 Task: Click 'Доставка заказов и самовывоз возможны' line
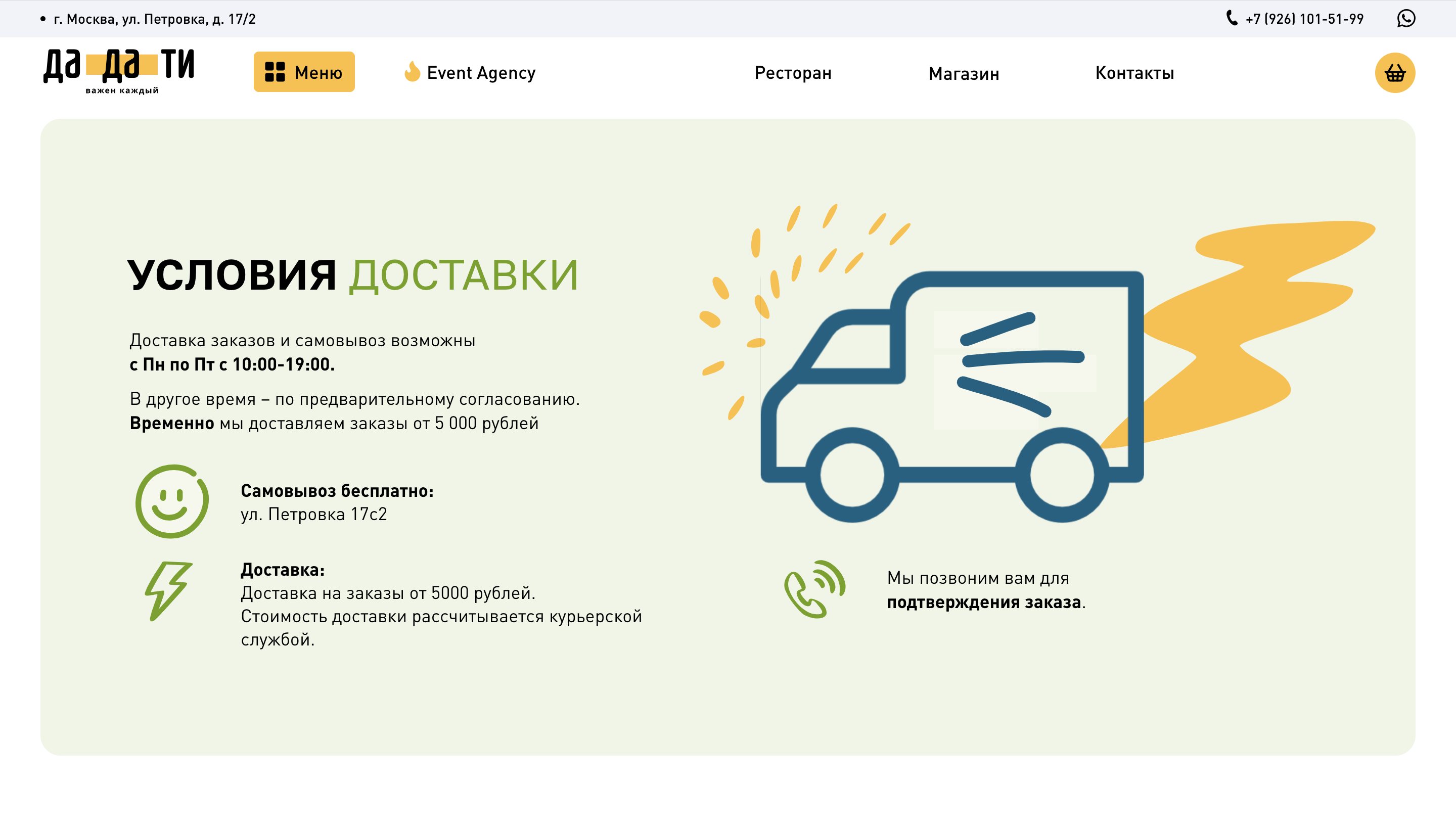(302, 340)
